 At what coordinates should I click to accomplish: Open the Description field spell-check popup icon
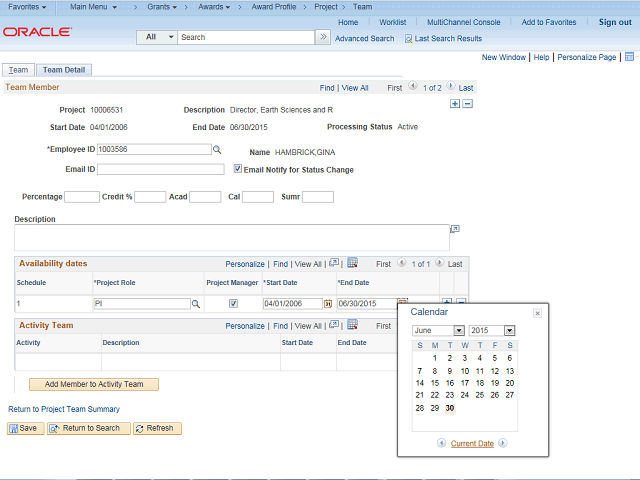tap(454, 228)
